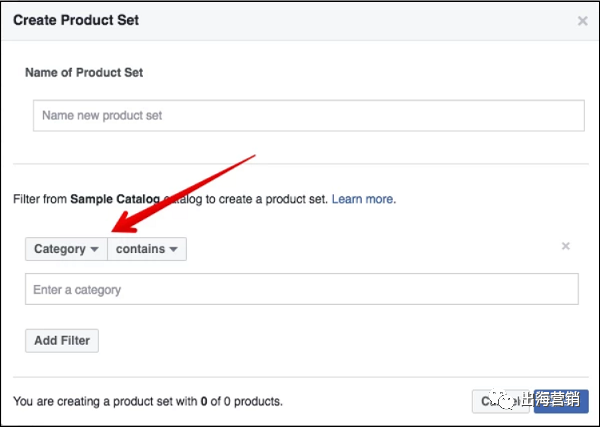Close the Create Product Set dialog
This screenshot has height=427, width=600.
point(583,20)
